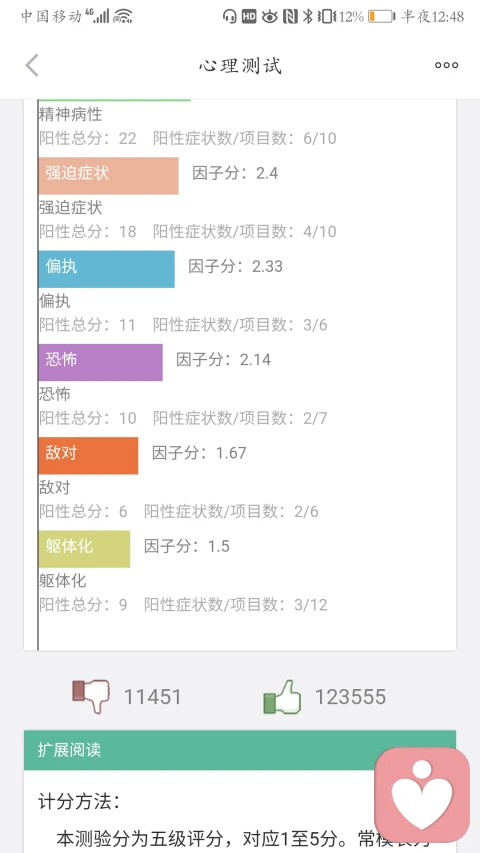
Task: Tap the thumbs-down dislike icon
Action: click(x=91, y=696)
